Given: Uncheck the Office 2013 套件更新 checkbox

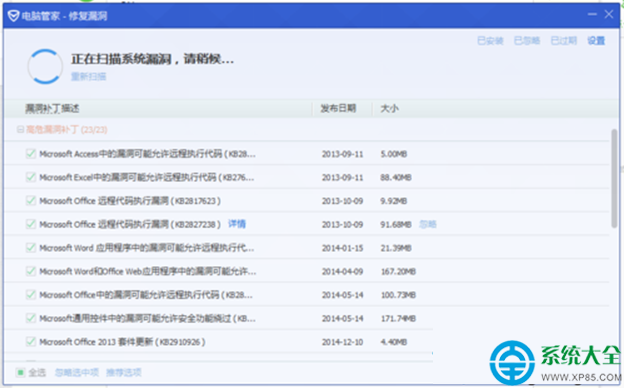Looking at the screenshot, I should pos(31,341).
